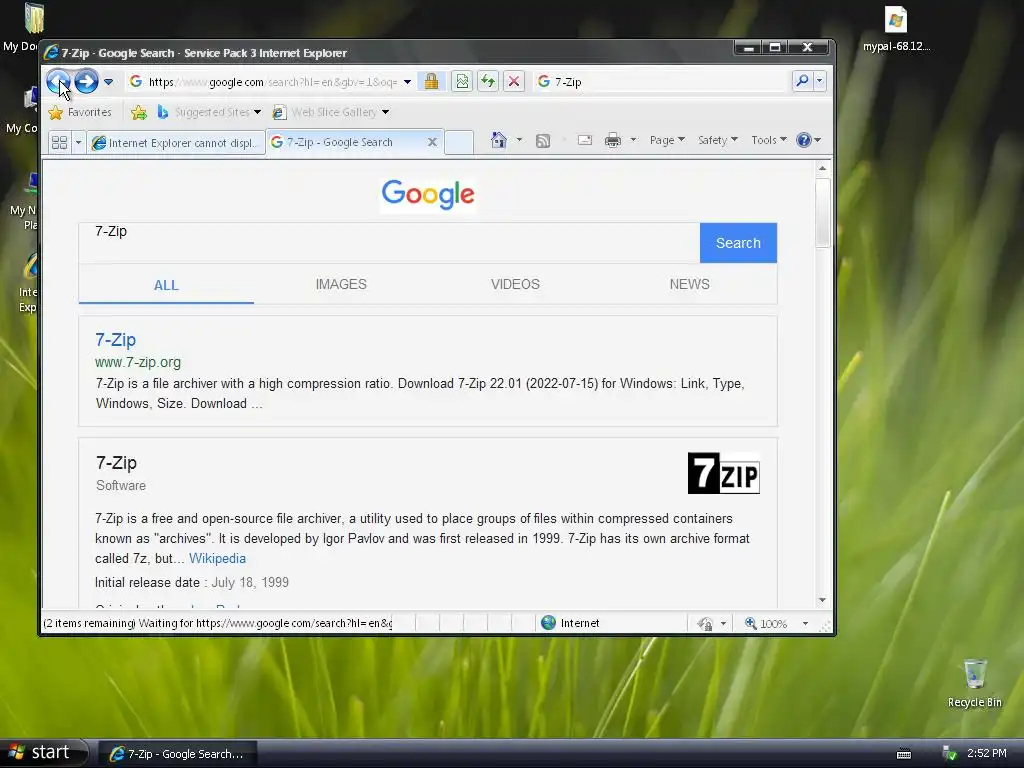Open the Safety menu
The image size is (1024, 768).
pyautogui.click(x=717, y=140)
